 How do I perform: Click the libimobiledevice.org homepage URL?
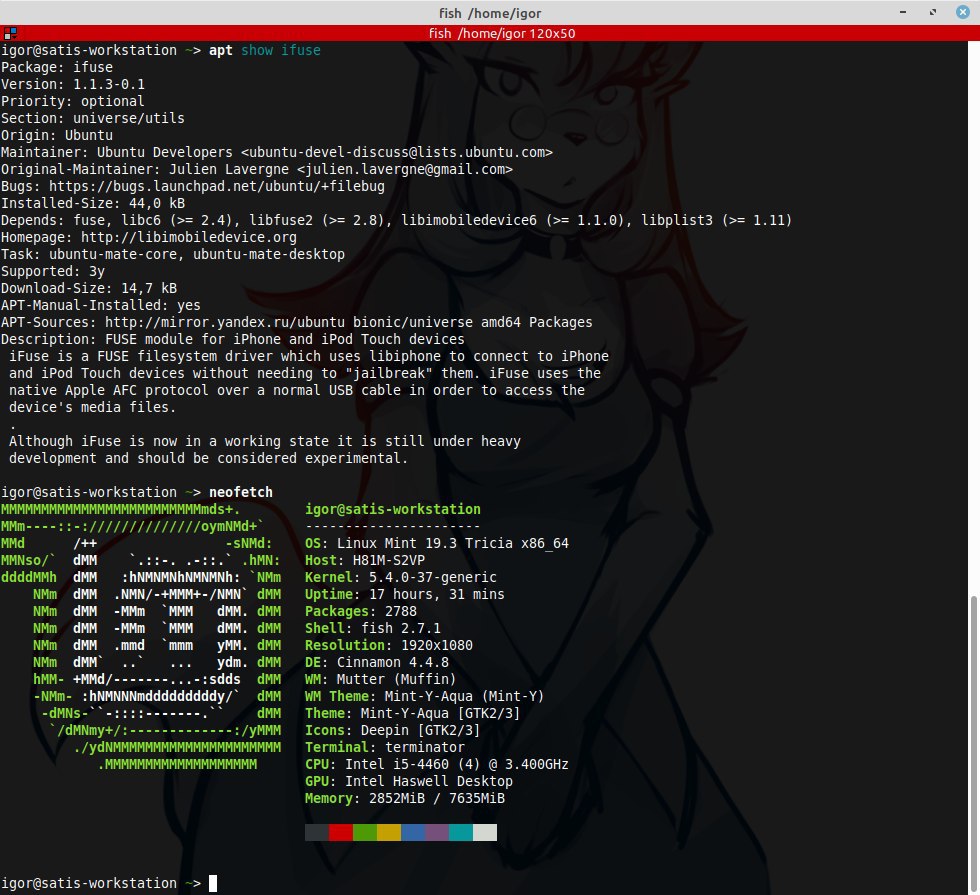click(x=189, y=238)
